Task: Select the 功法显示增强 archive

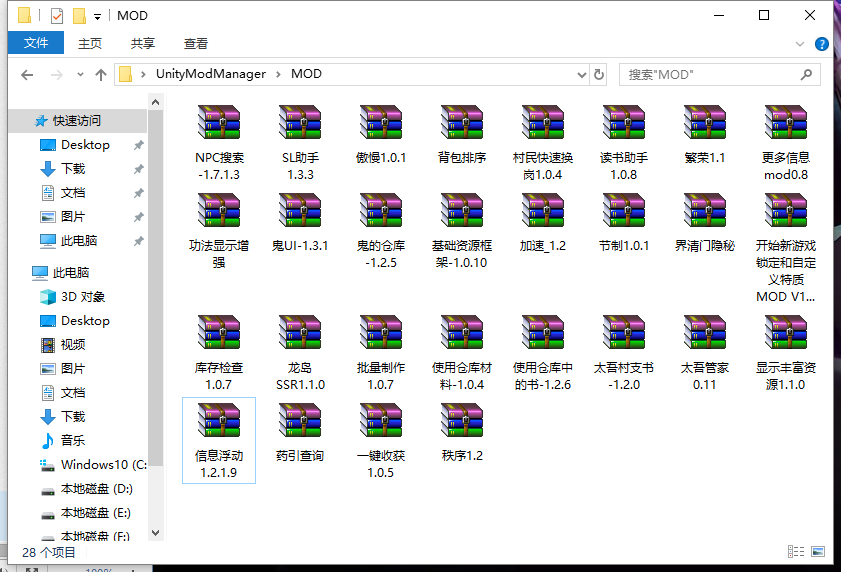Action: tap(219, 231)
